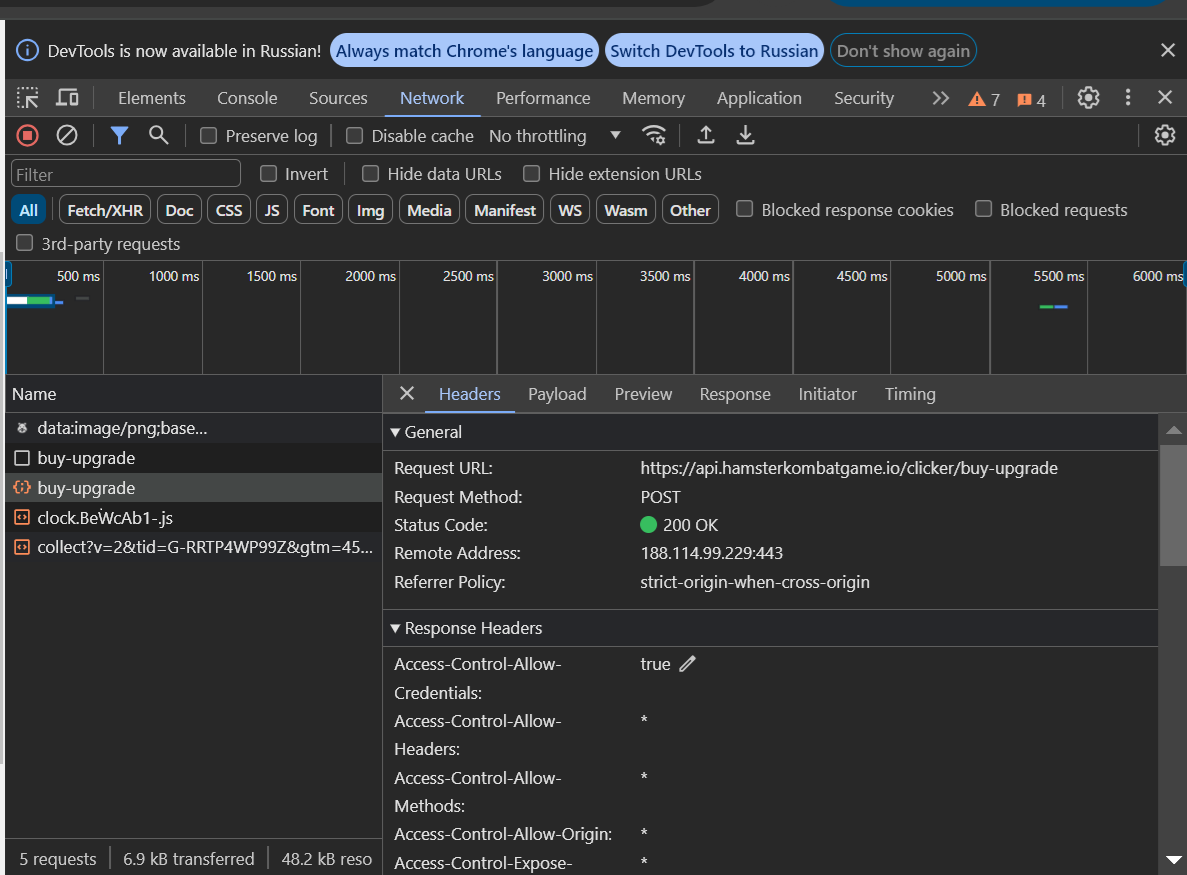1187x875 pixels.
Task: Filter requests by Font type
Action: coord(318,210)
